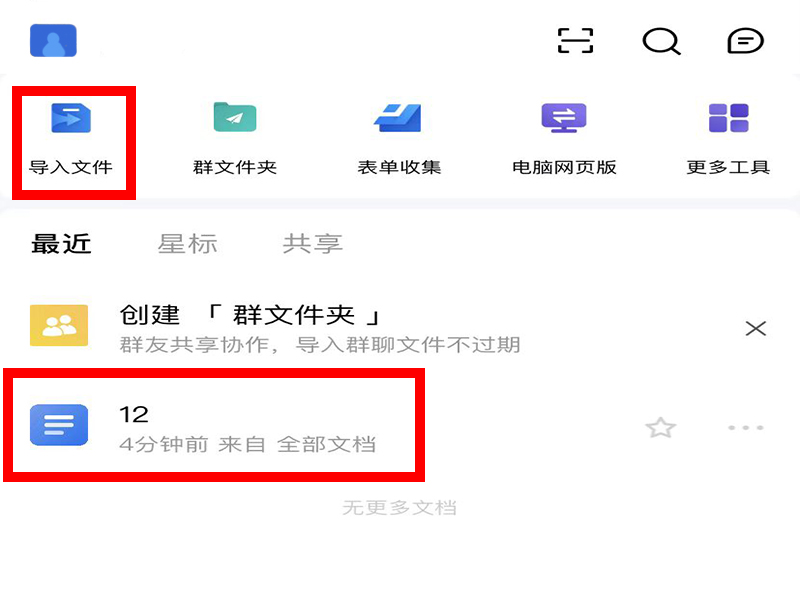Image resolution: width=800 pixels, height=600 pixels.
Task: Click the 更多工具 label
Action: pyautogui.click(x=728, y=167)
